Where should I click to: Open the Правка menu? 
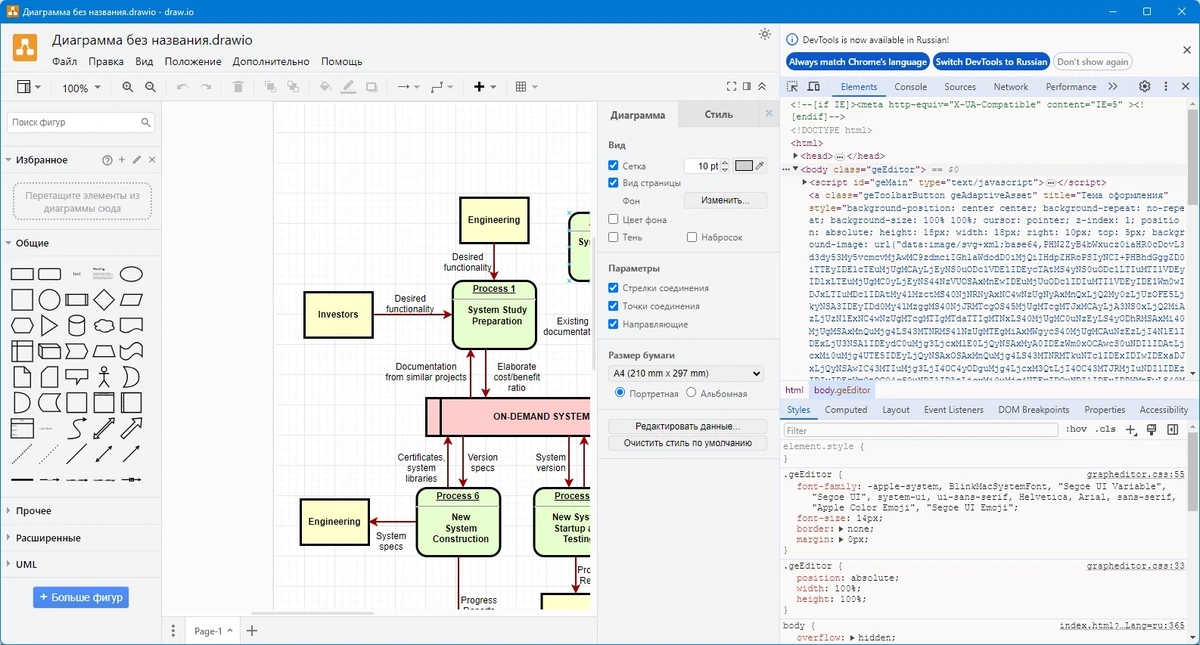[106, 62]
